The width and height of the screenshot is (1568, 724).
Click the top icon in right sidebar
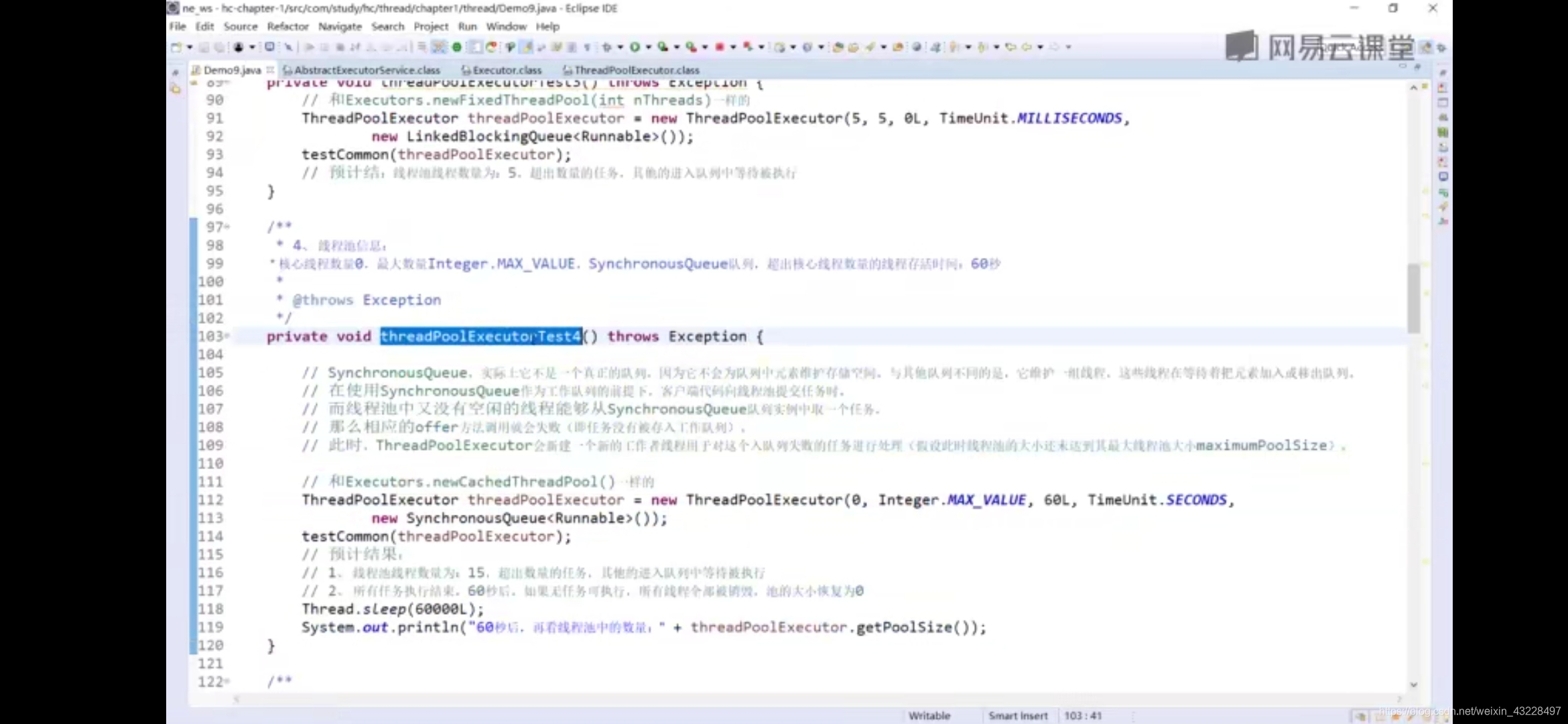[1443, 72]
